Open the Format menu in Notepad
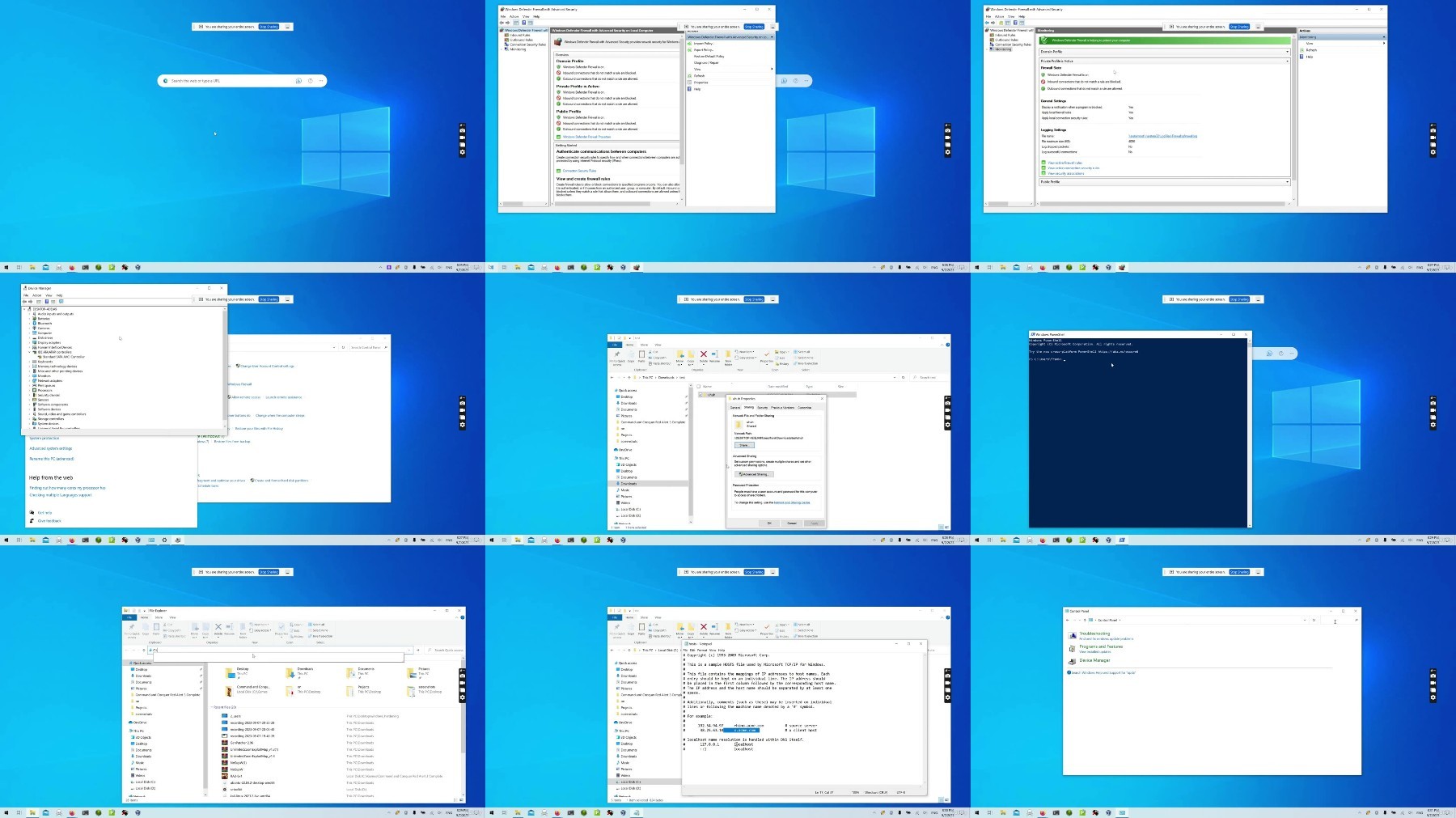 click(701, 650)
